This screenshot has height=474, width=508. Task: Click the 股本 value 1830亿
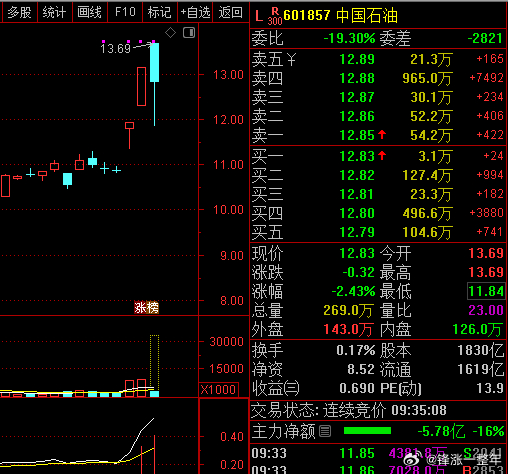coord(480,351)
